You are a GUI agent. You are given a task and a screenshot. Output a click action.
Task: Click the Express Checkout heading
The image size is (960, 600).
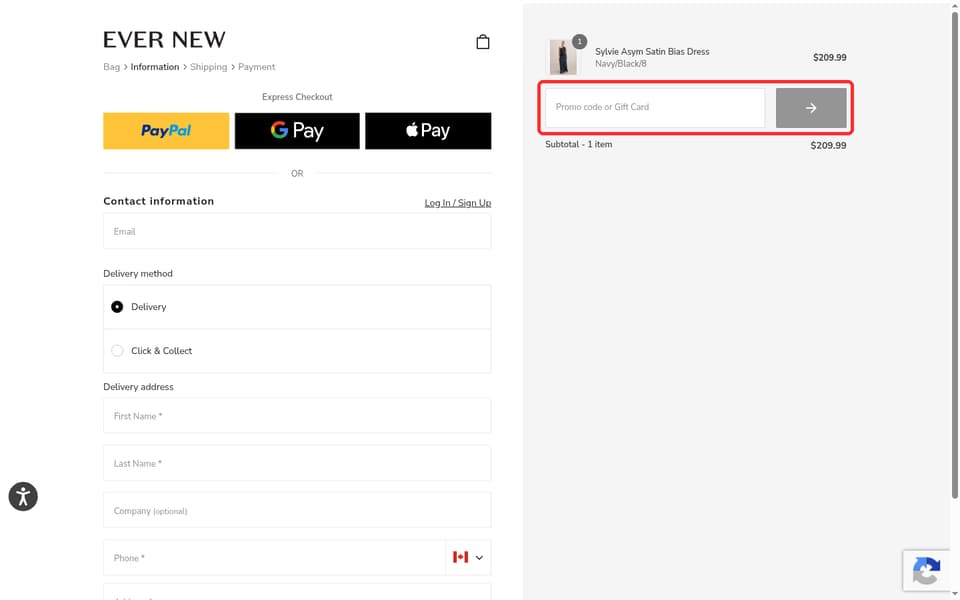[297, 97]
